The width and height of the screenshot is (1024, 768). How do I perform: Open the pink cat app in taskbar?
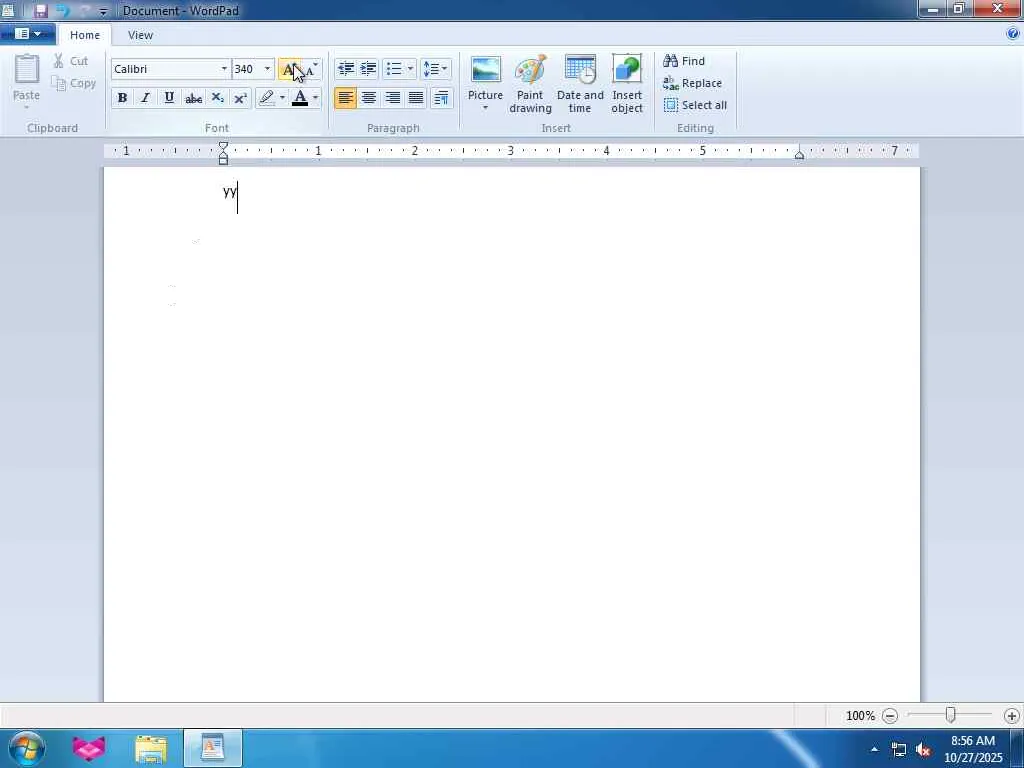point(89,748)
